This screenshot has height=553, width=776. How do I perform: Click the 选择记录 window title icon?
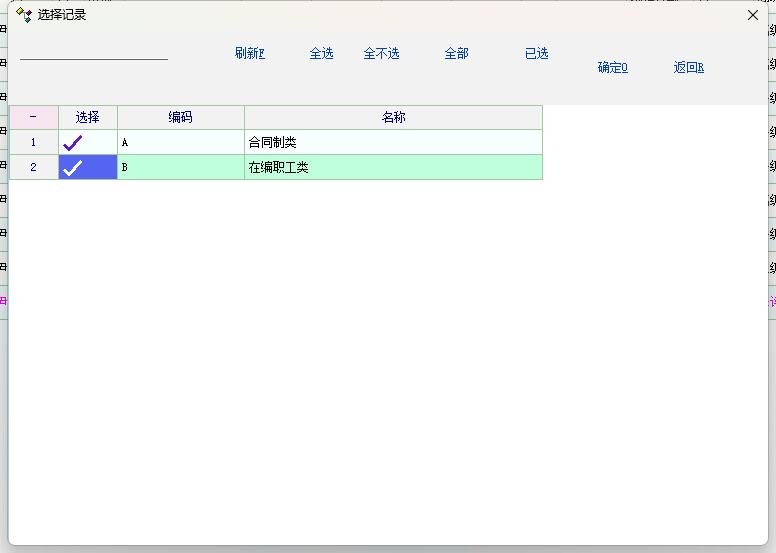[x=24, y=15]
